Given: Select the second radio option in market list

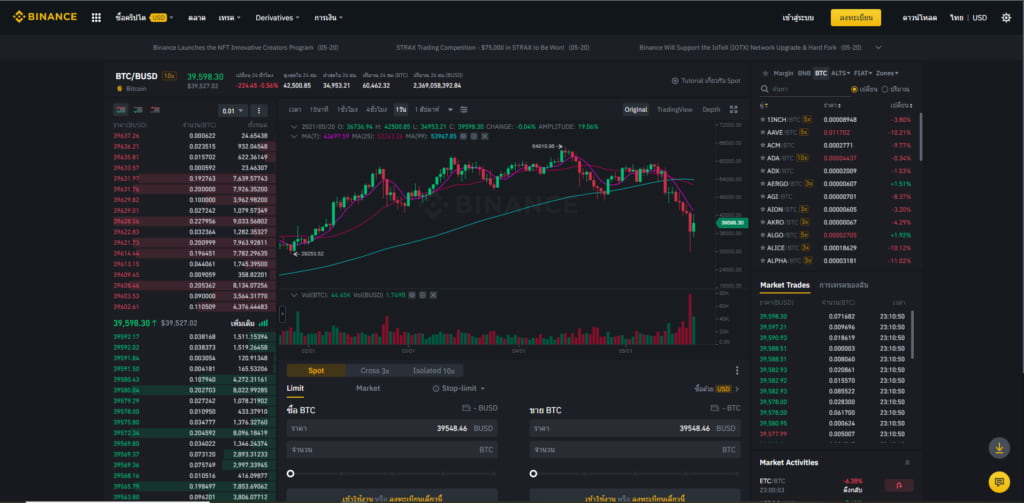Looking at the screenshot, I should (885, 89).
